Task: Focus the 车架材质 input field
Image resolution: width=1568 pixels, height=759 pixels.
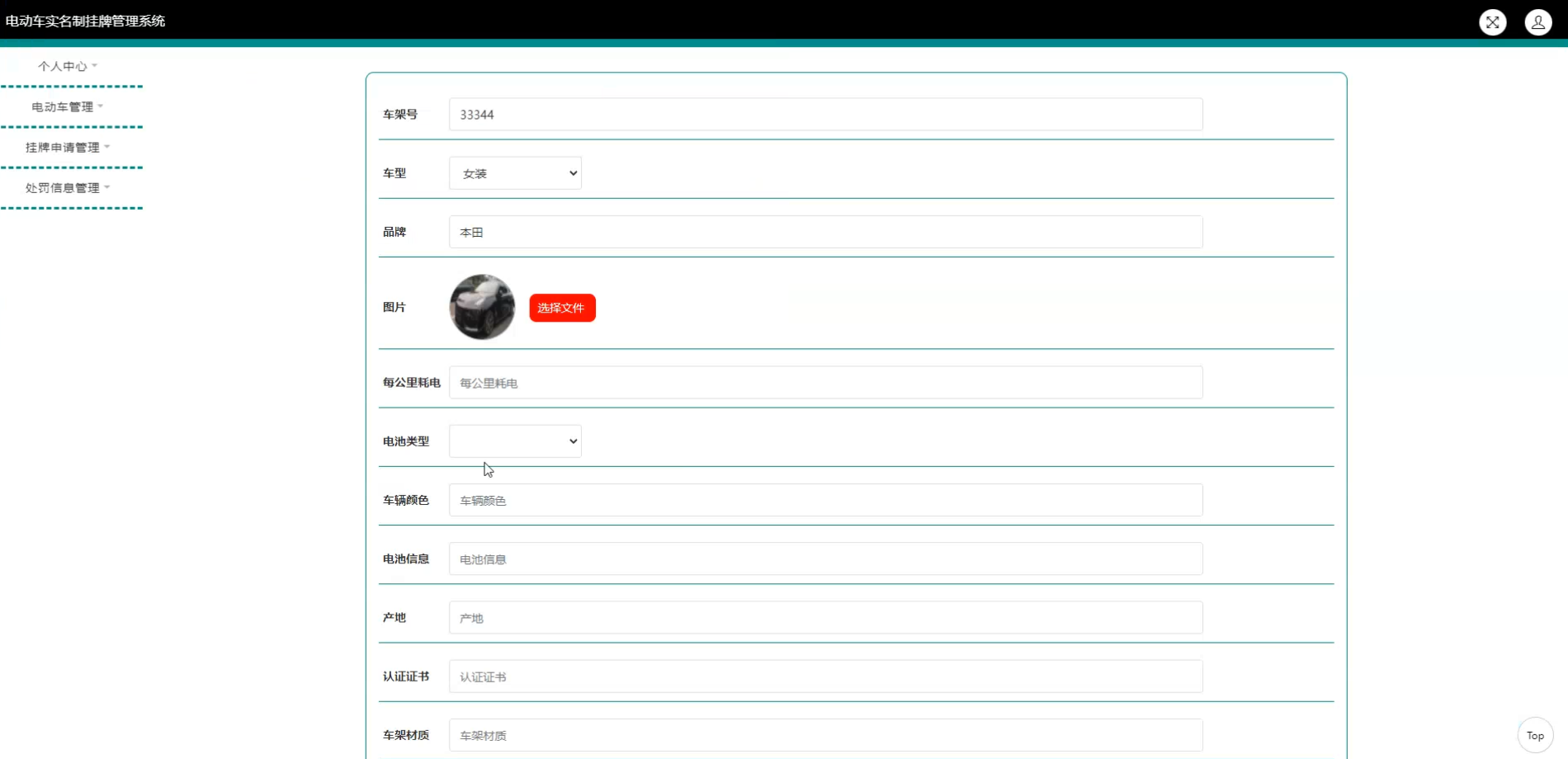Action: tap(825, 735)
